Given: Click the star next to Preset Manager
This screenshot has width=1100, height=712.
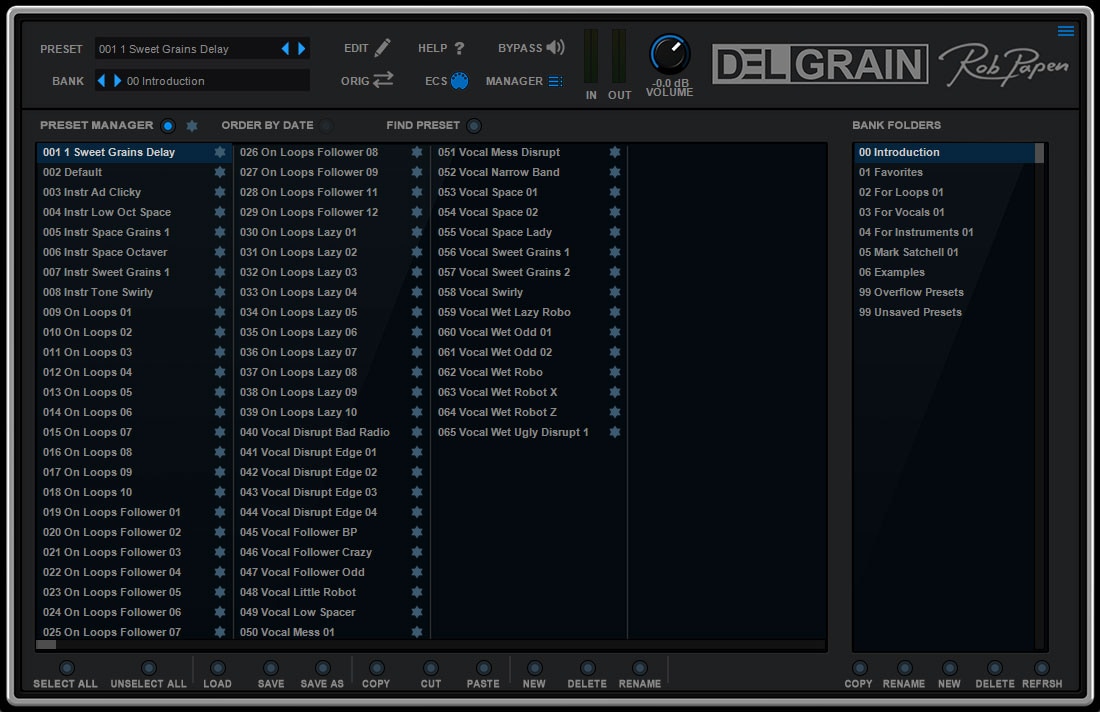Looking at the screenshot, I should (192, 126).
